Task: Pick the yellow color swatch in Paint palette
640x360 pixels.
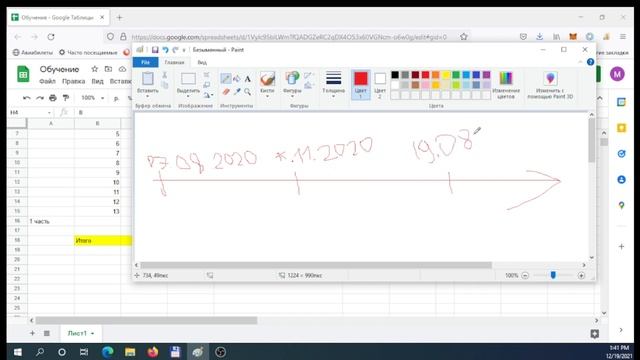Action: click(x=446, y=75)
